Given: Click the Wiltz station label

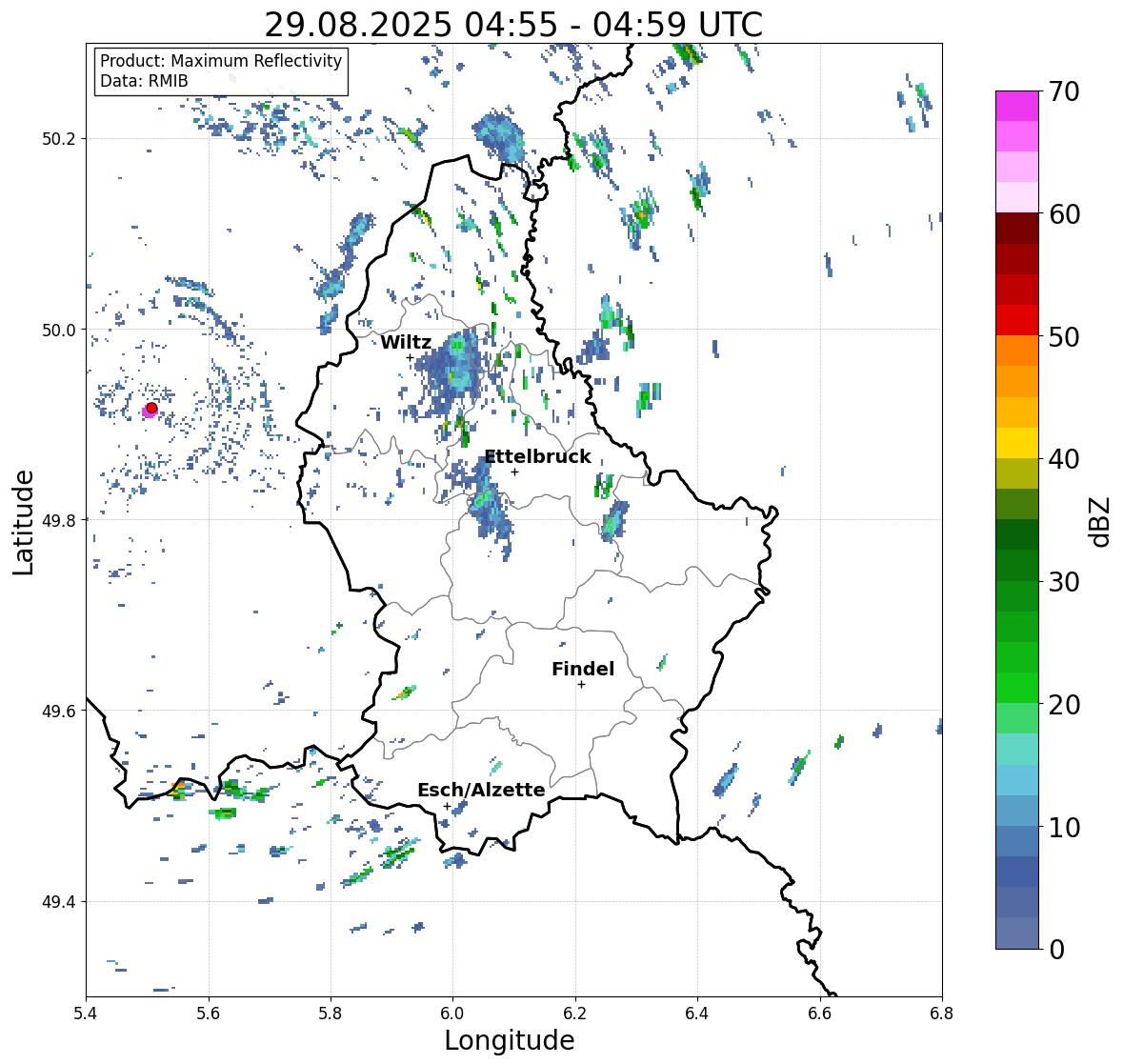Looking at the screenshot, I should [406, 342].
